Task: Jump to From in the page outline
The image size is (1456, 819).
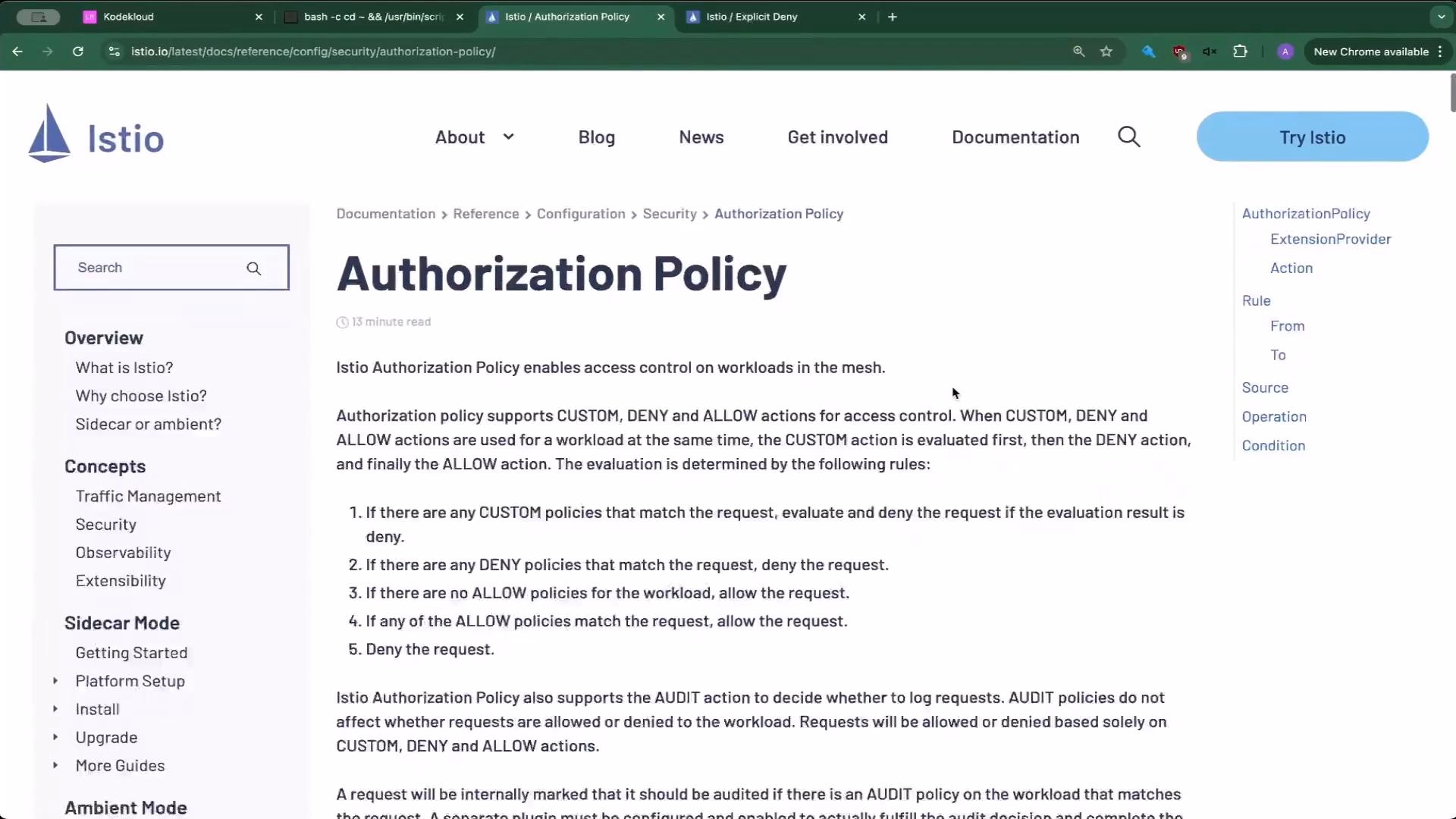Action: pyautogui.click(x=1288, y=326)
